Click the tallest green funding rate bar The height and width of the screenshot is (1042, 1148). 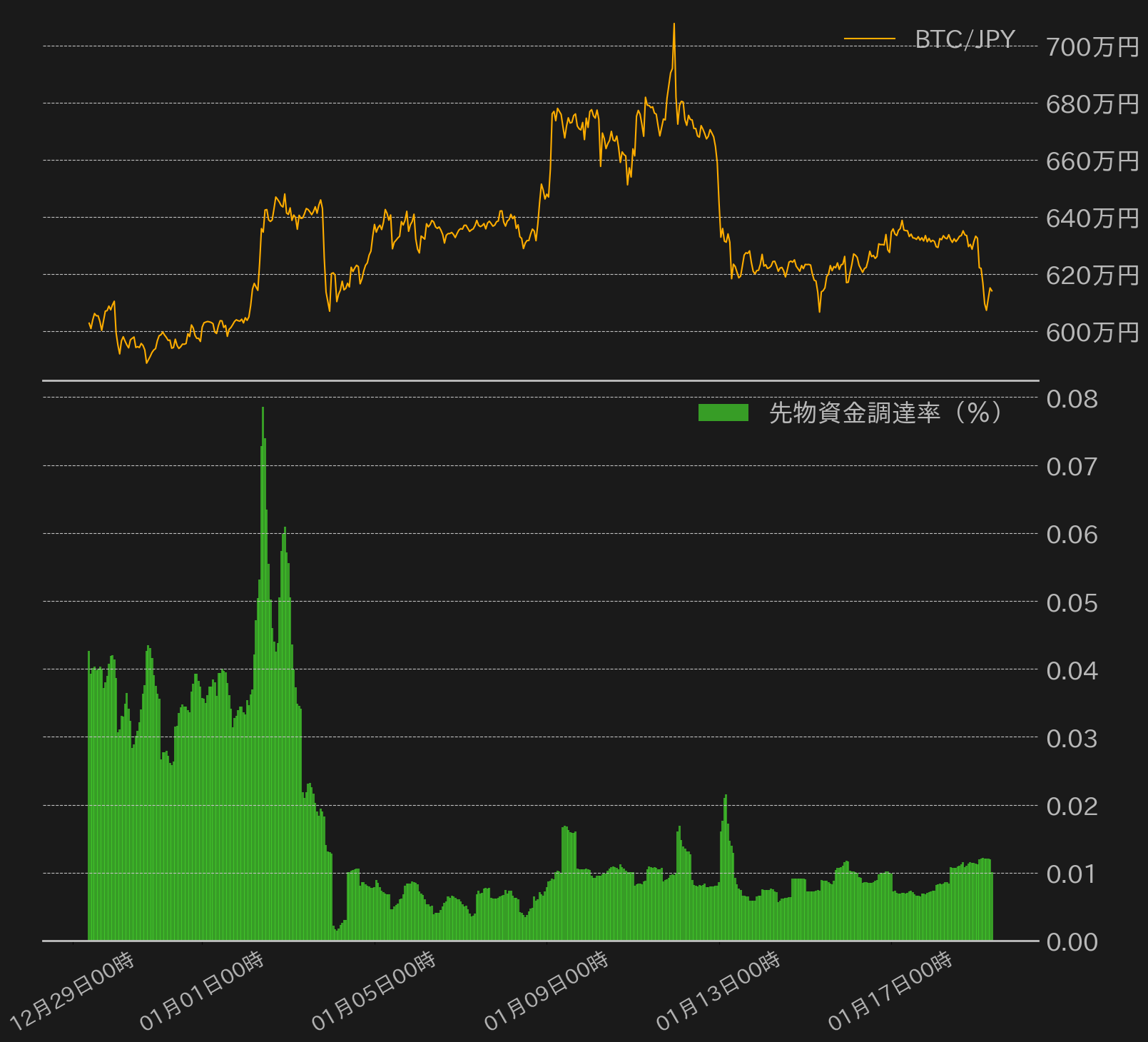tap(263, 674)
